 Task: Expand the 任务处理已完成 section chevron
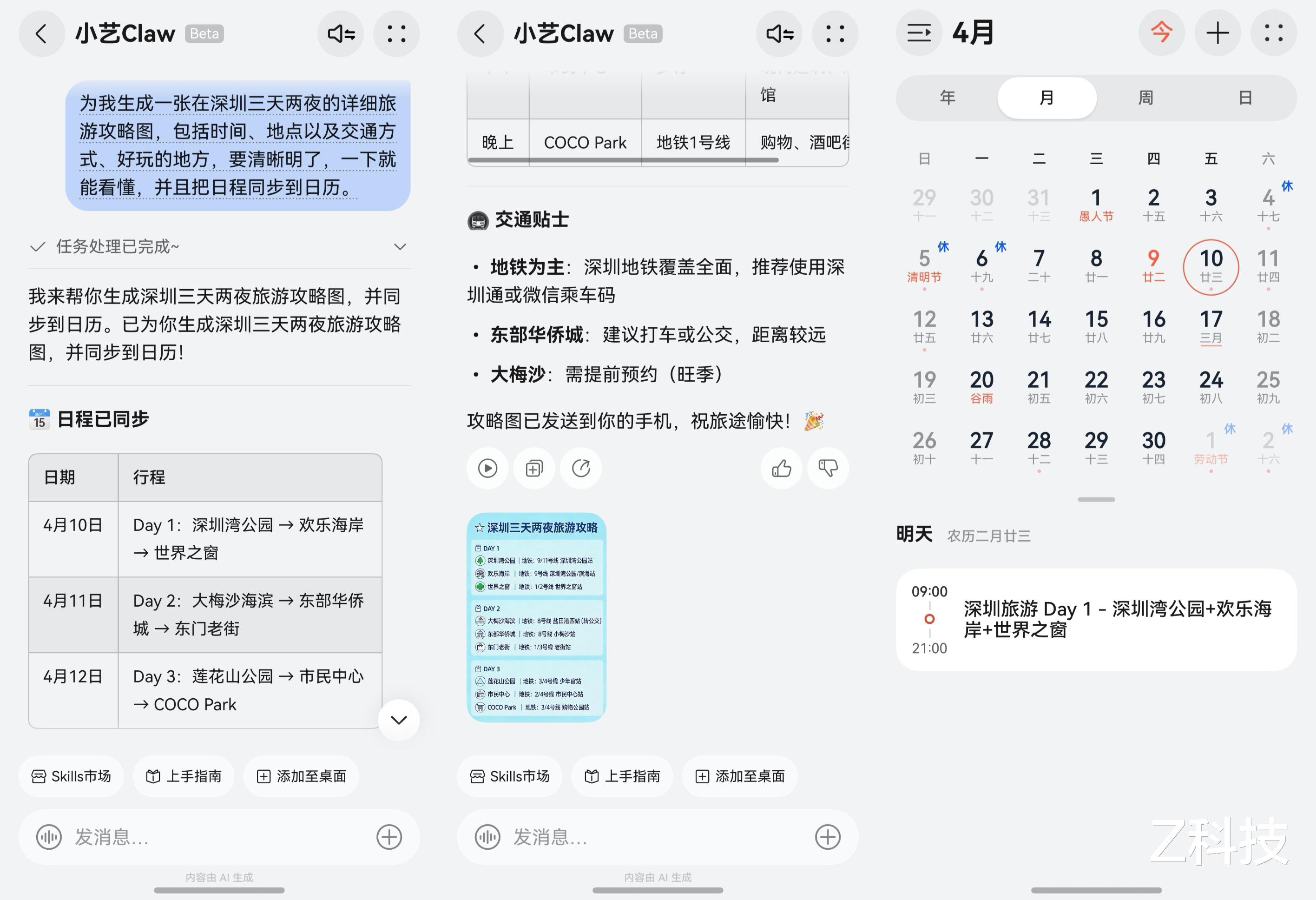coord(400,246)
